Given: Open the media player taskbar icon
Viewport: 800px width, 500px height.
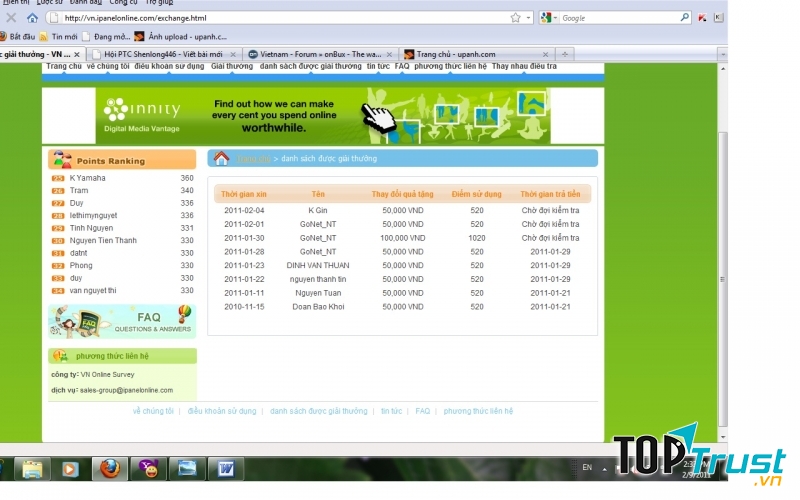Looking at the screenshot, I should pyautogui.click(x=69, y=468).
